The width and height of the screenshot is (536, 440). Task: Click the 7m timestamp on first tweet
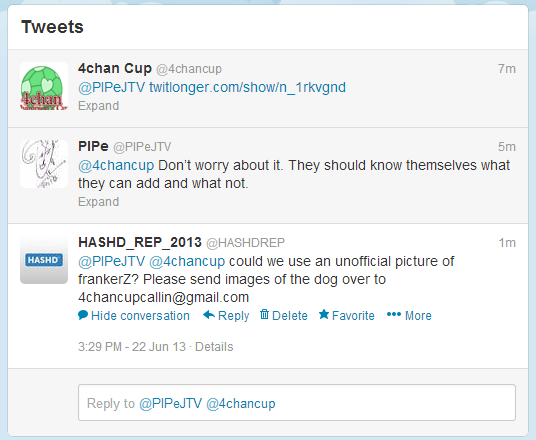point(507,69)
